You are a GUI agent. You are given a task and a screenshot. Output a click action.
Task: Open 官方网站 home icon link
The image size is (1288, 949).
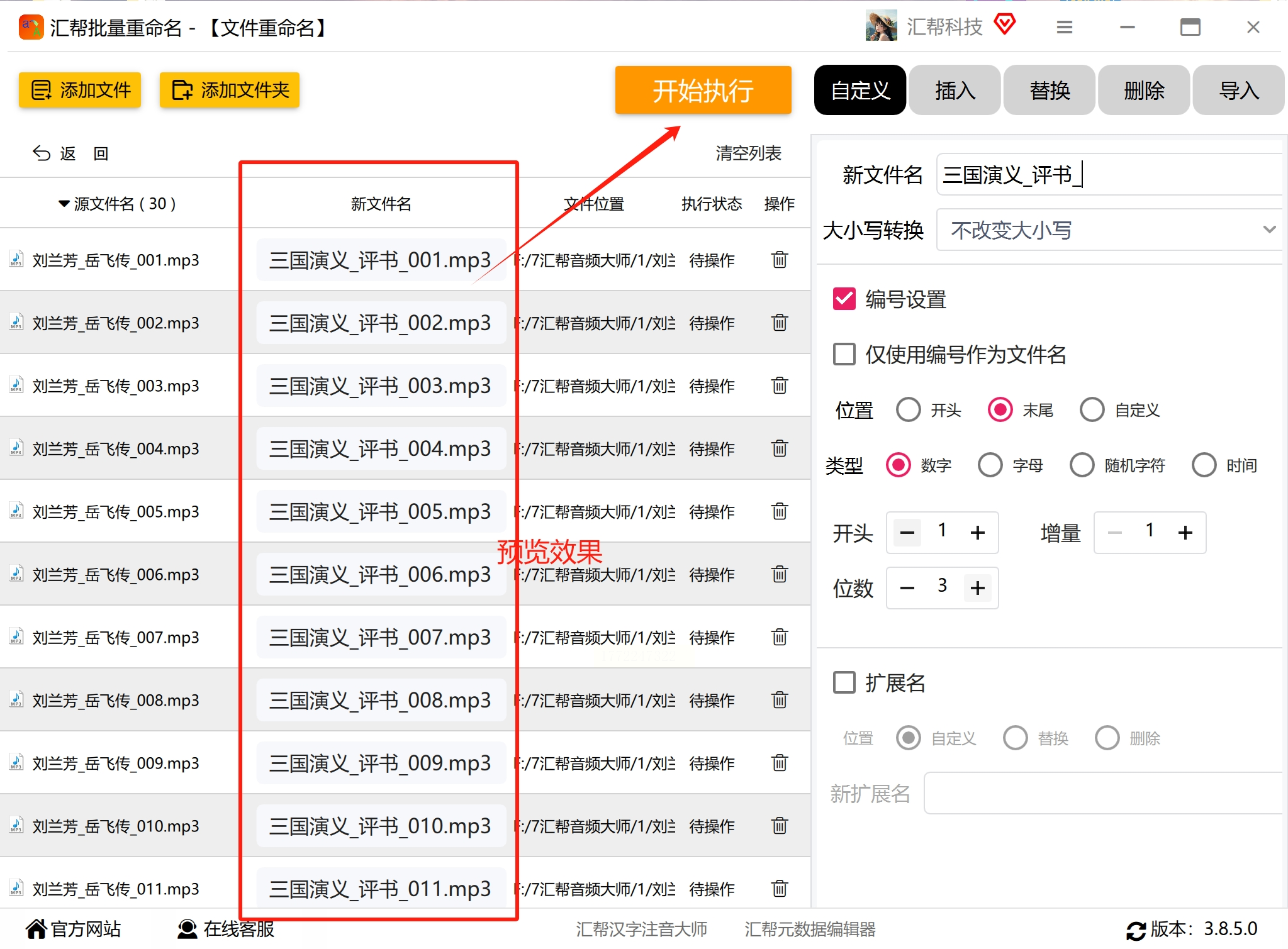click(36, 929)
